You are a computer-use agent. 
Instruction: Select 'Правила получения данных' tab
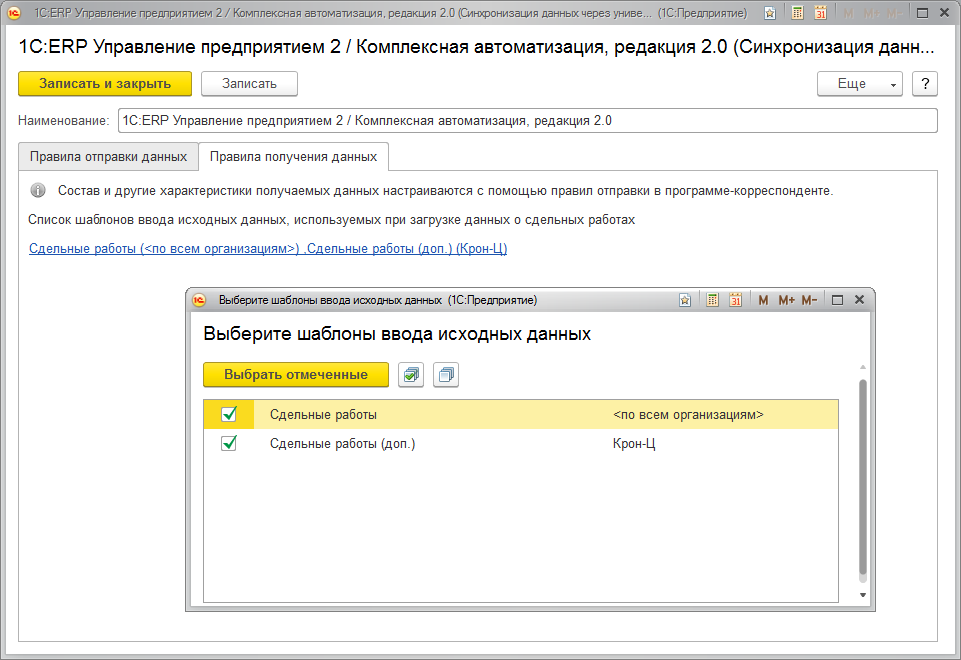293,157
